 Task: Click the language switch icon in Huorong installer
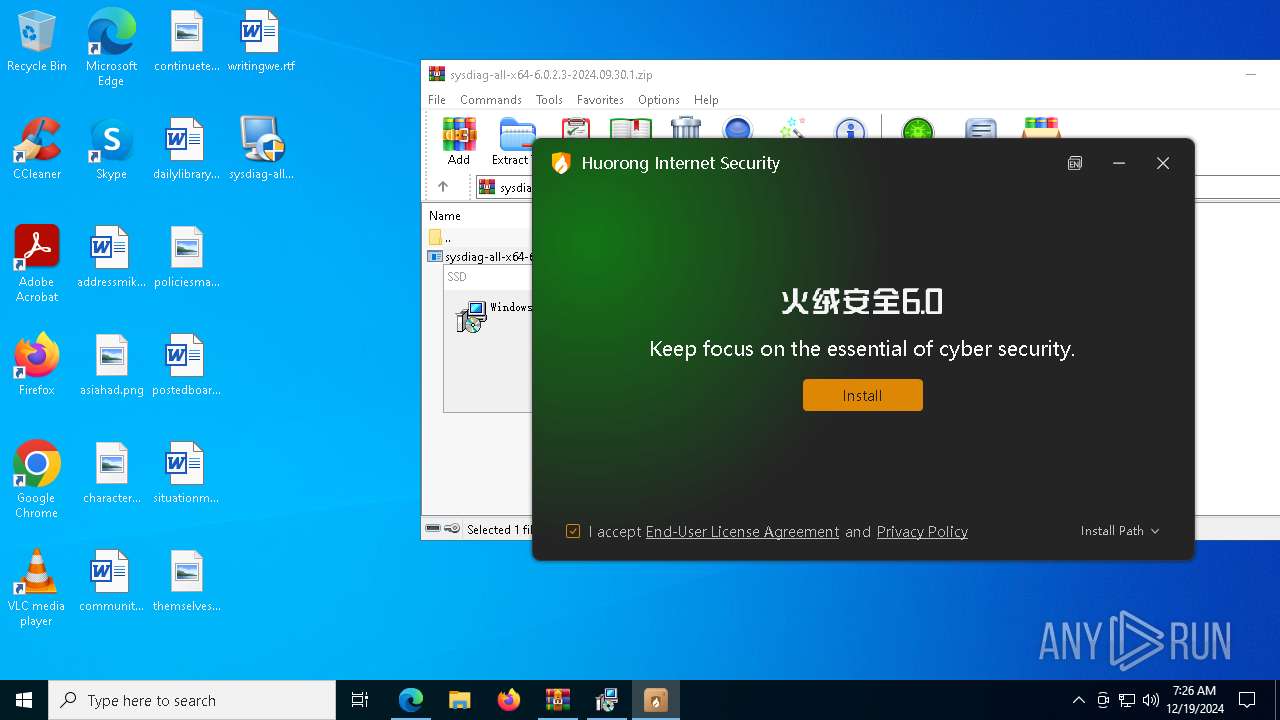[1075, 163]
